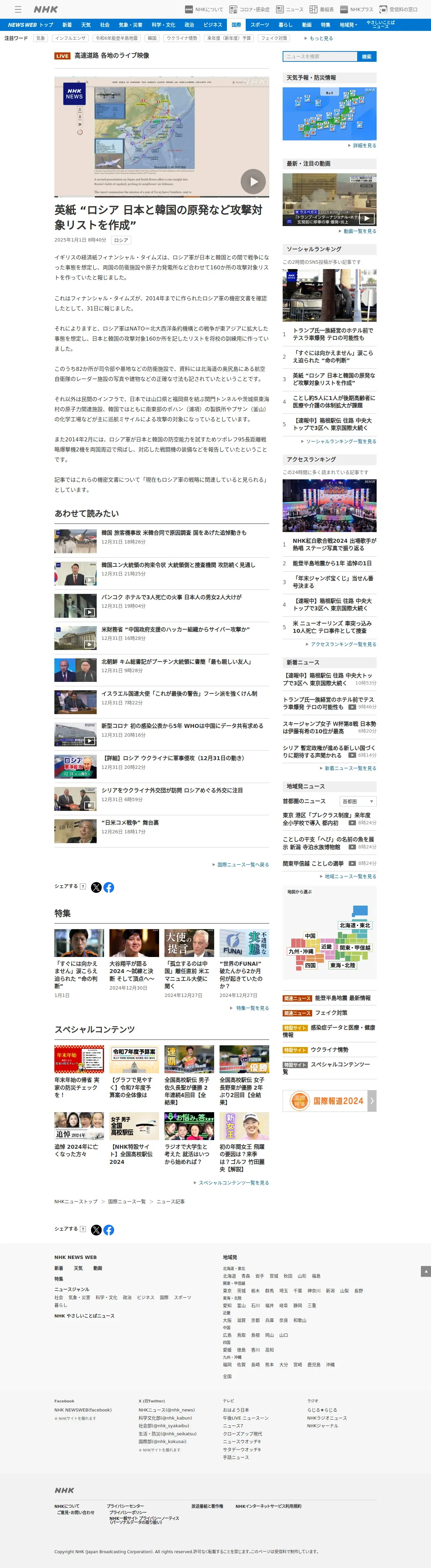Select the インフルエンザ trending tag
This screenshot has width=431, height=1568.
click(70, 38)
